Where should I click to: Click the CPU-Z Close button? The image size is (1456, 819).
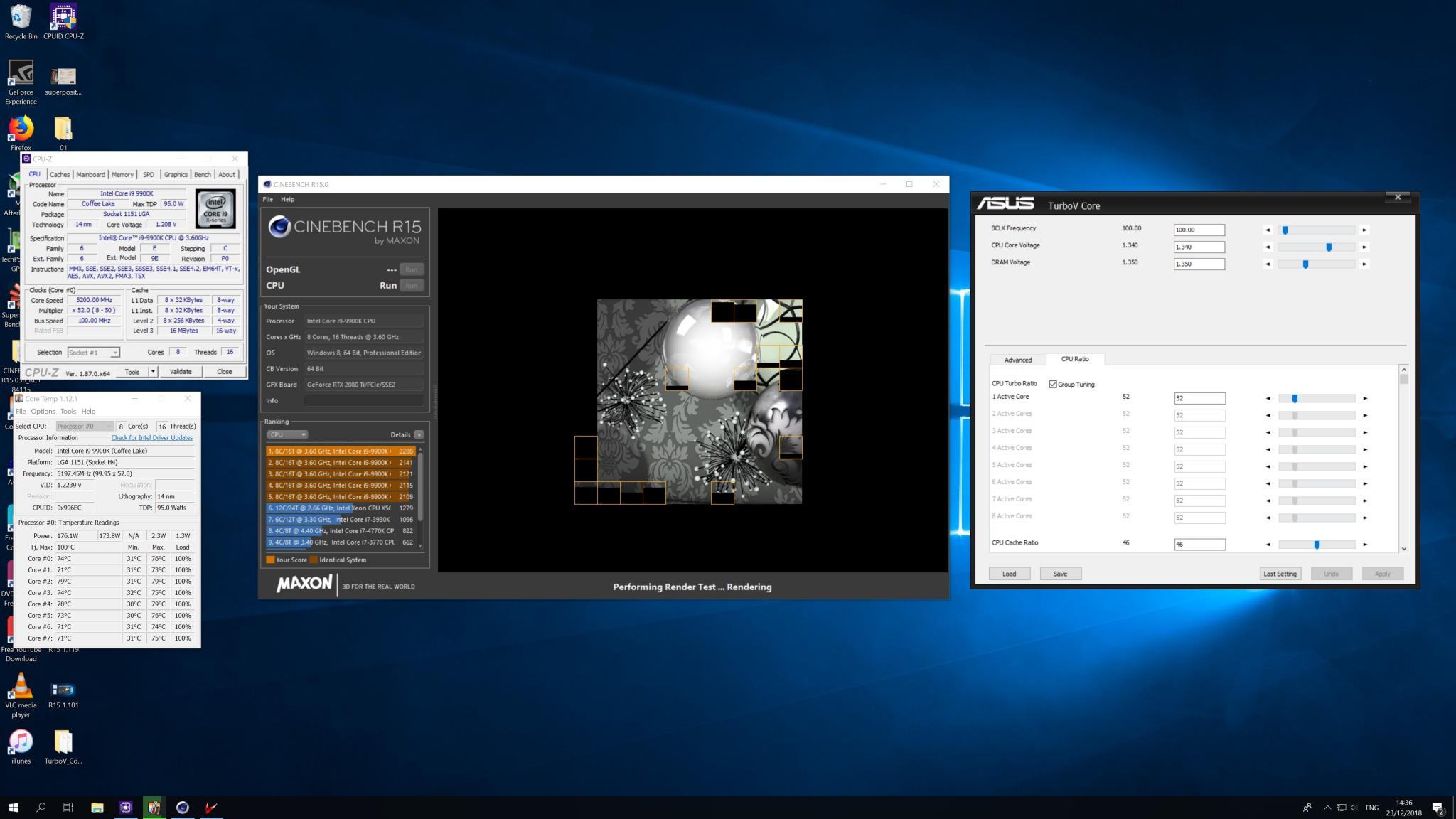point(224,371)
